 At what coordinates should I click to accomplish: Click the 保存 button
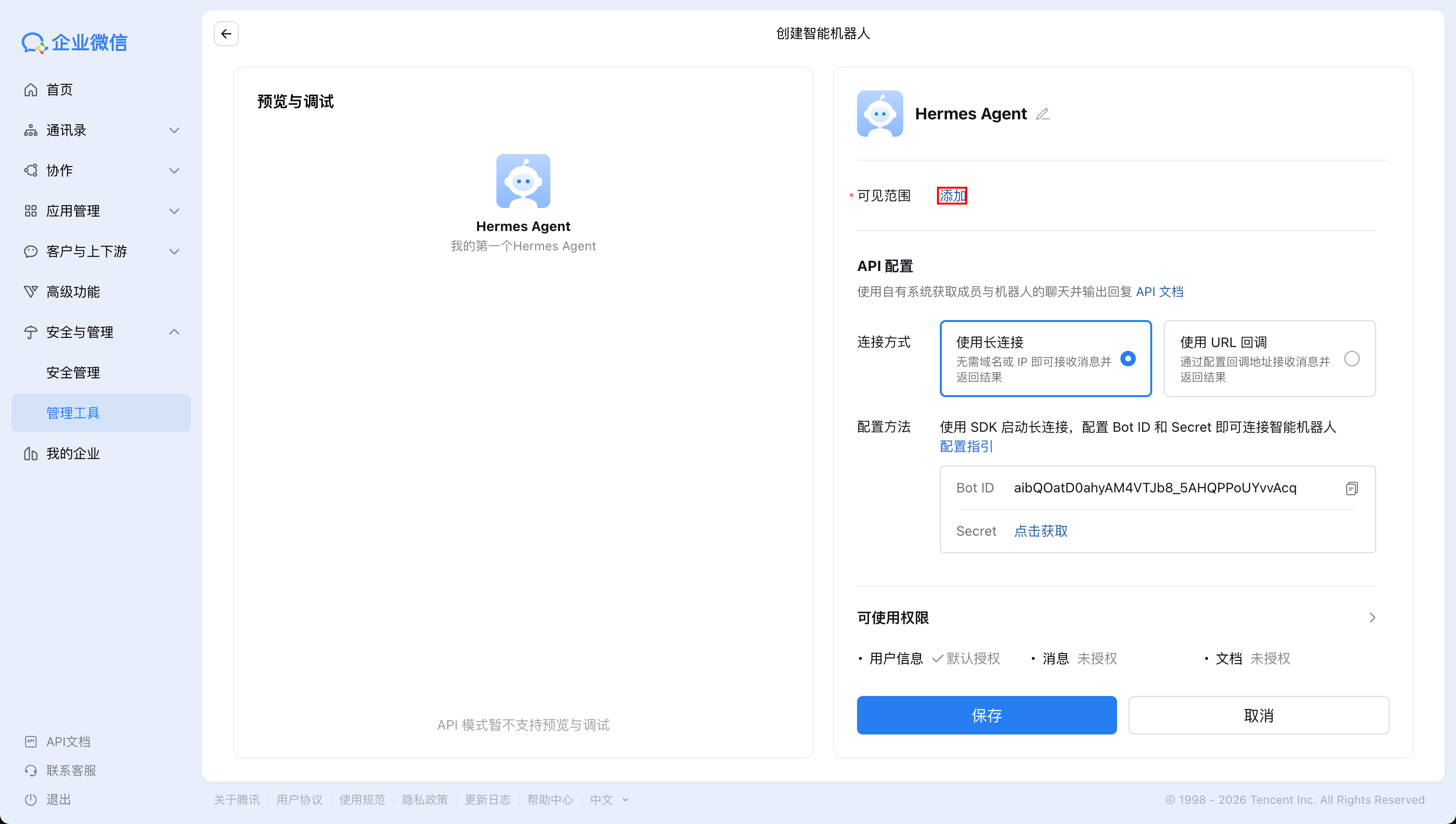(986, 715)
